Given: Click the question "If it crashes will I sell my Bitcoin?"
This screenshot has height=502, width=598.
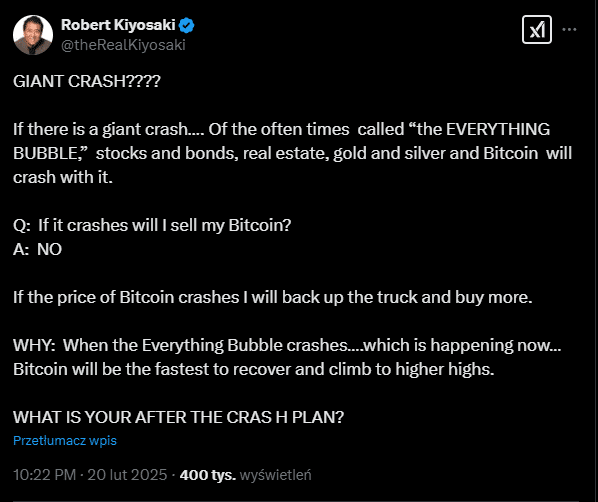Looking at the screenshot, I should [x=152, y=225].
